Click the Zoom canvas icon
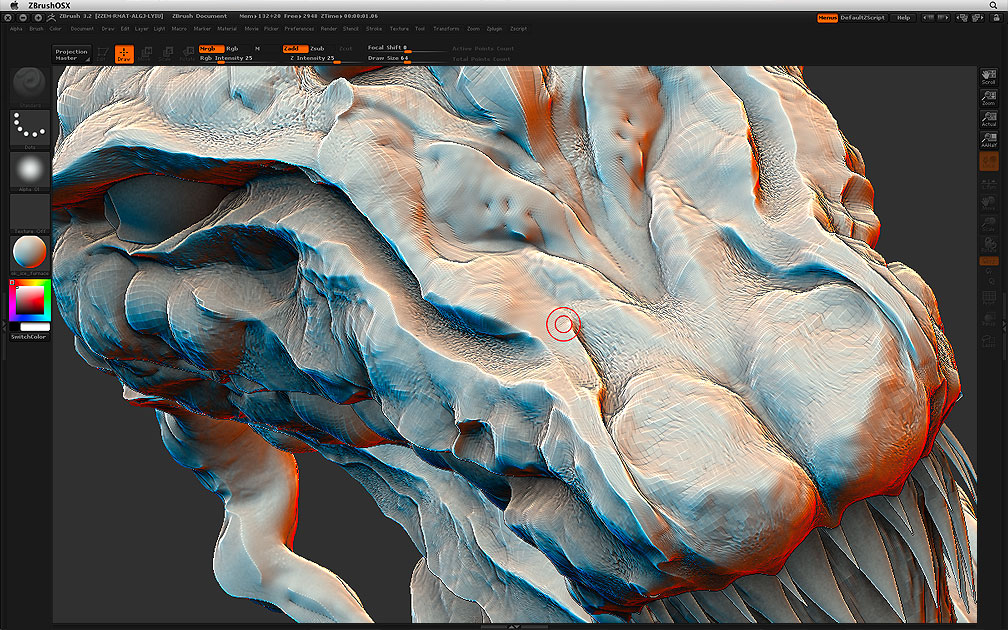Image resolution: width=1008 pixels, height=630 pixels. pyautogui.click(x=989, y=98)
